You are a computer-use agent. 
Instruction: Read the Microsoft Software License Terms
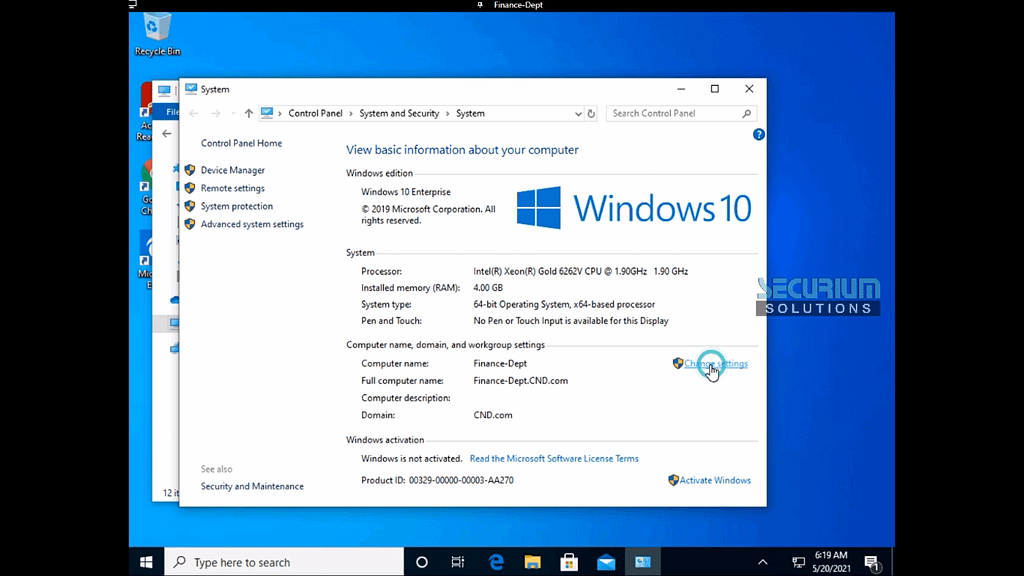tap(554, 458)
